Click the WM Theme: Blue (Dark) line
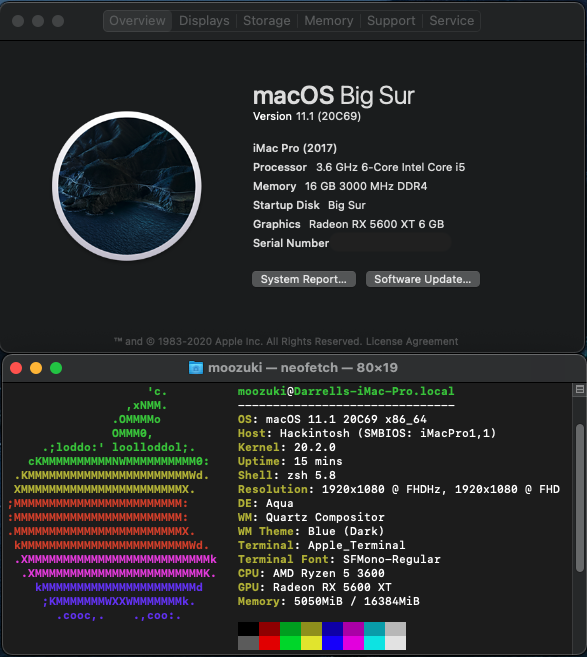The width and height of the screenshot is (587, 657). click(311, 531)
